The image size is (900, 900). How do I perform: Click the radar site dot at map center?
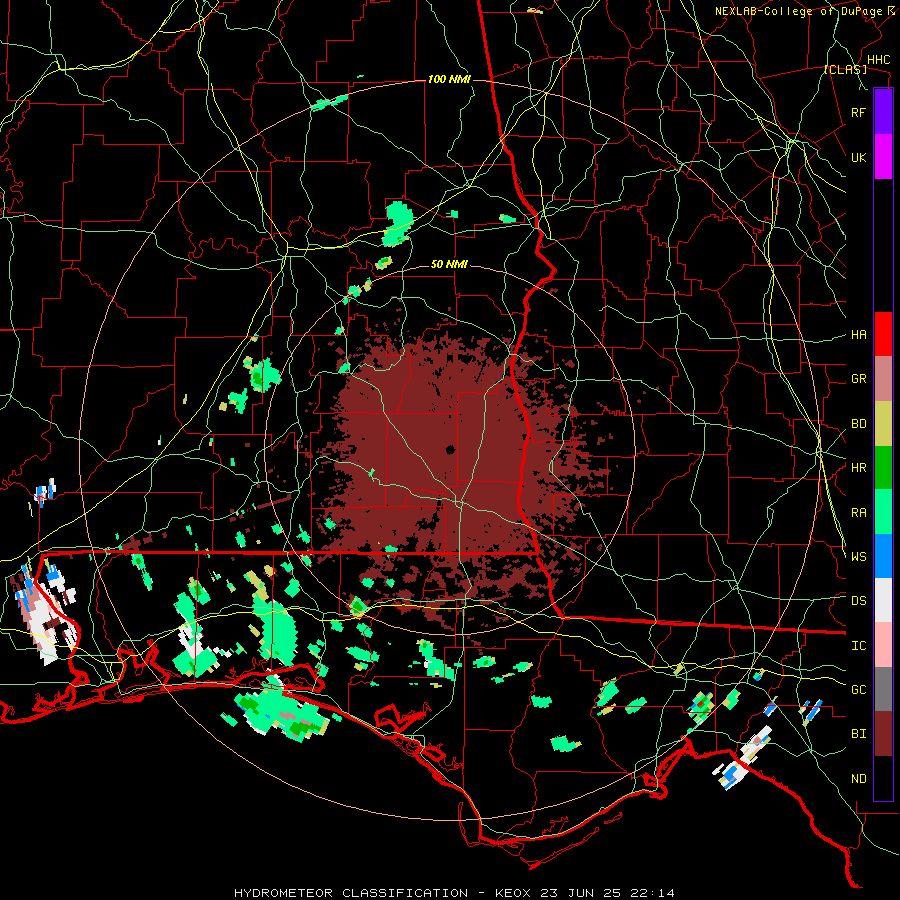451,449
